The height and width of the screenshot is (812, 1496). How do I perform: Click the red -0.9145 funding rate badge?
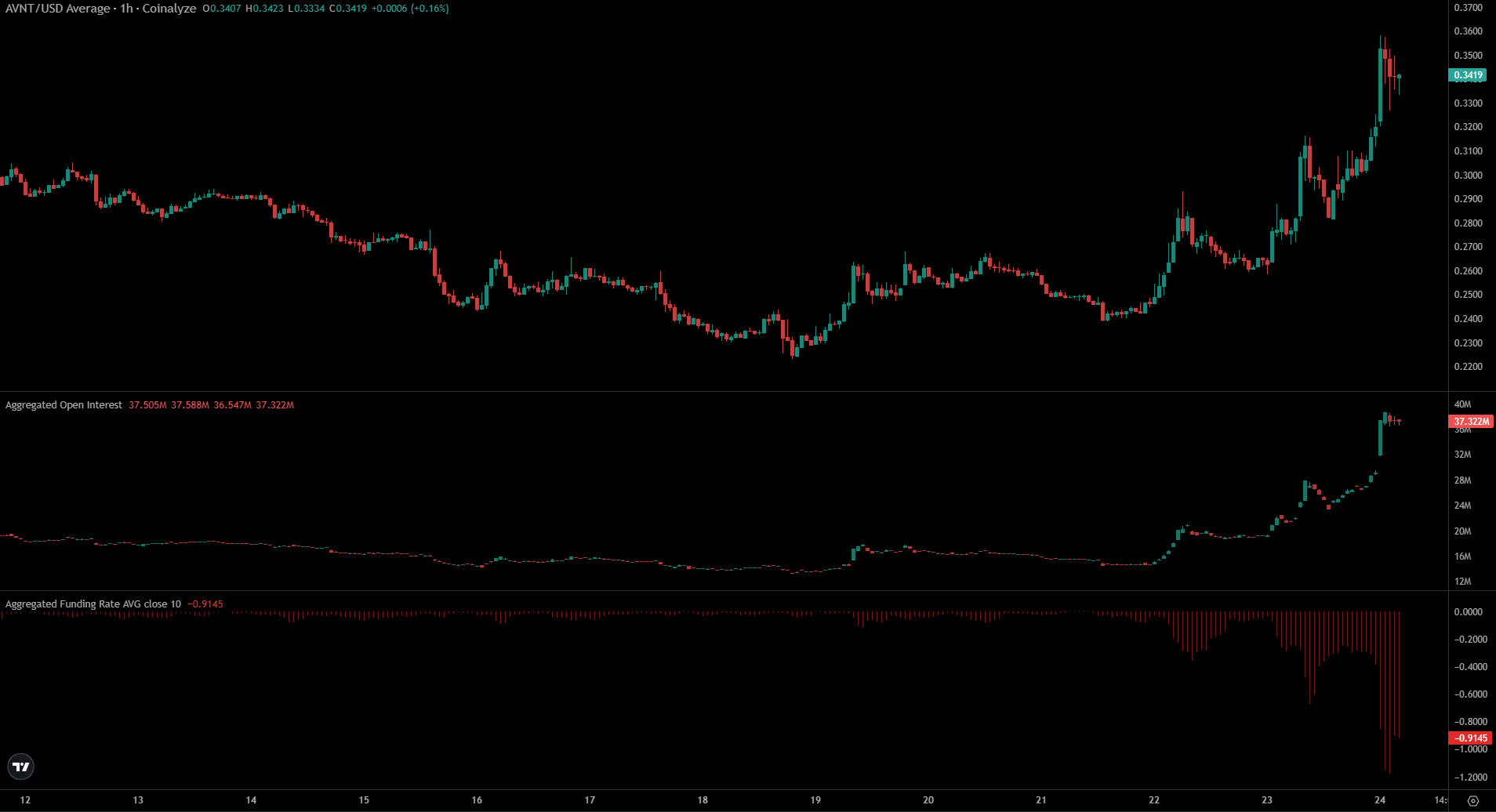click(1469, 738)
